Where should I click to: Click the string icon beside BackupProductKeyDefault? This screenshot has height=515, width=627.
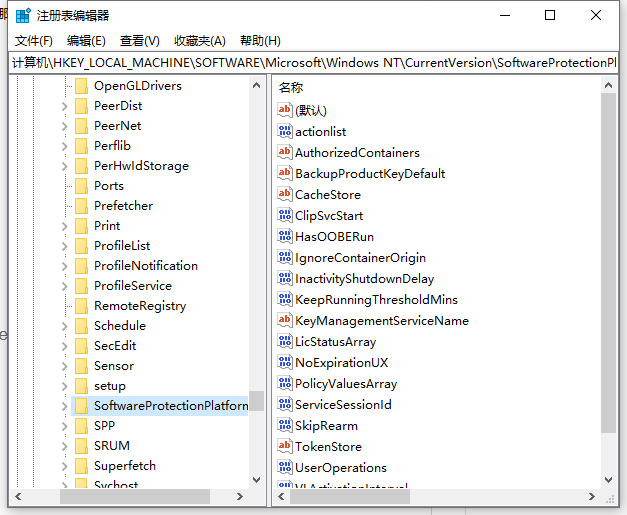(285, 173)
